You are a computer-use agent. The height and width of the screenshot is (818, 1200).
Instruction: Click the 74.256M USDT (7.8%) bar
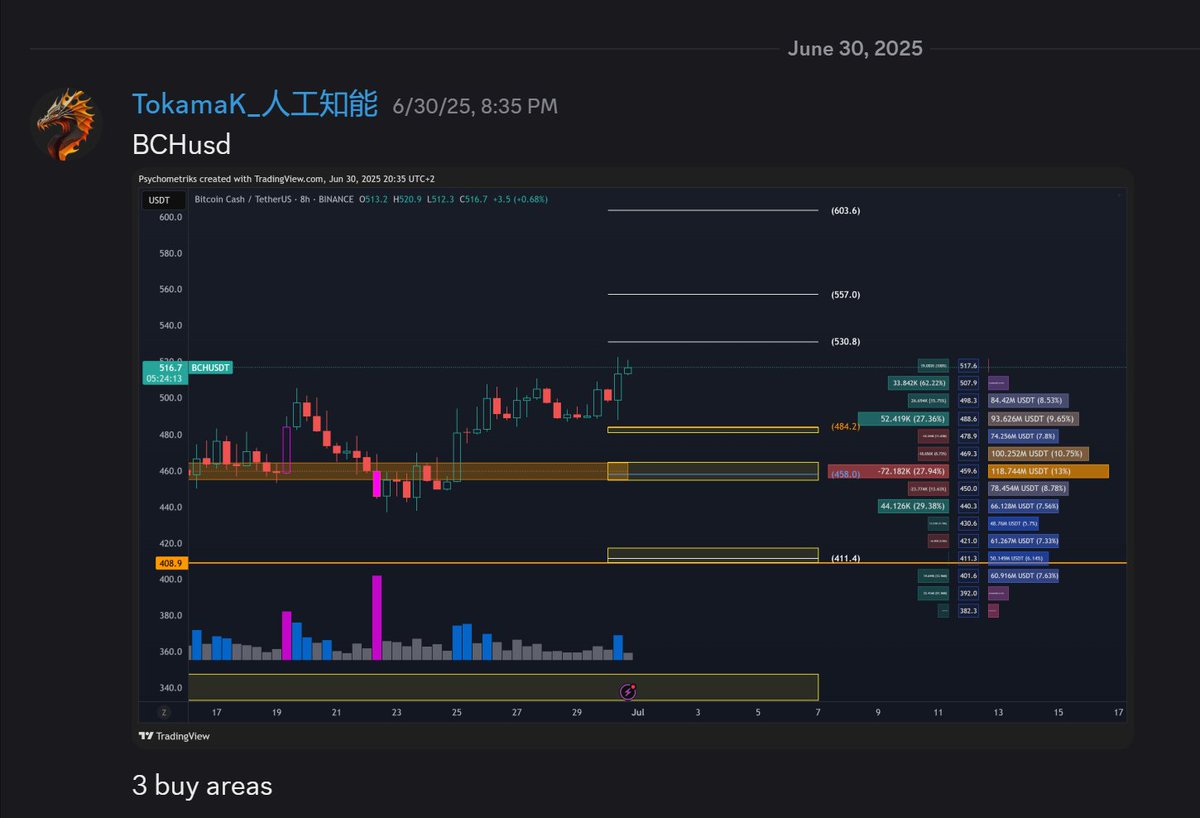(1025, 436)
